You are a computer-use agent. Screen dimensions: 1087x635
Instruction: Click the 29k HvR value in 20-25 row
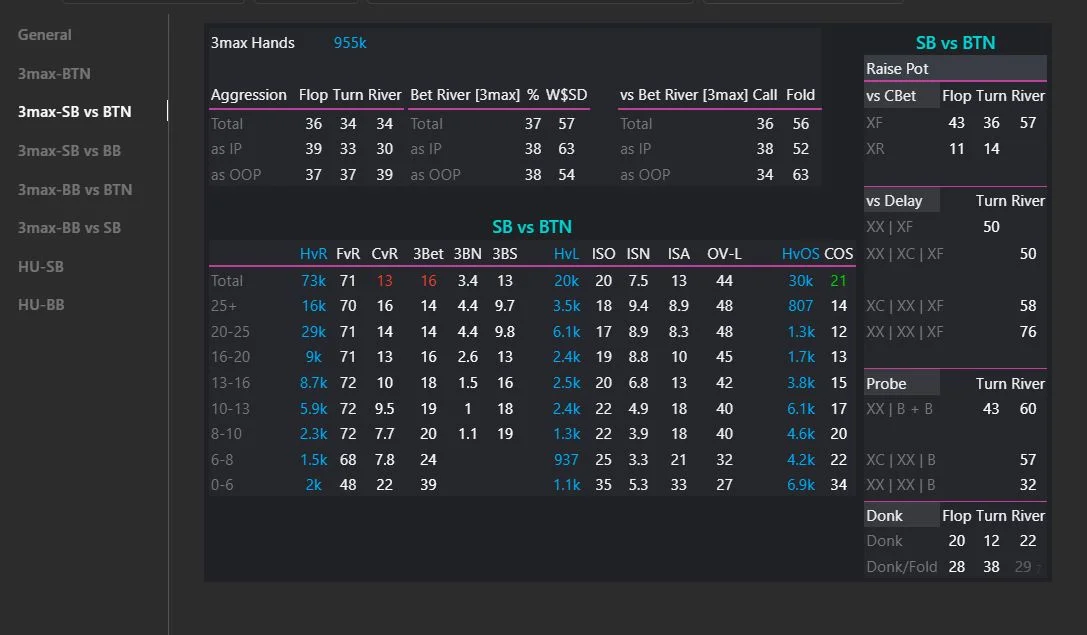tap(313, 331)
